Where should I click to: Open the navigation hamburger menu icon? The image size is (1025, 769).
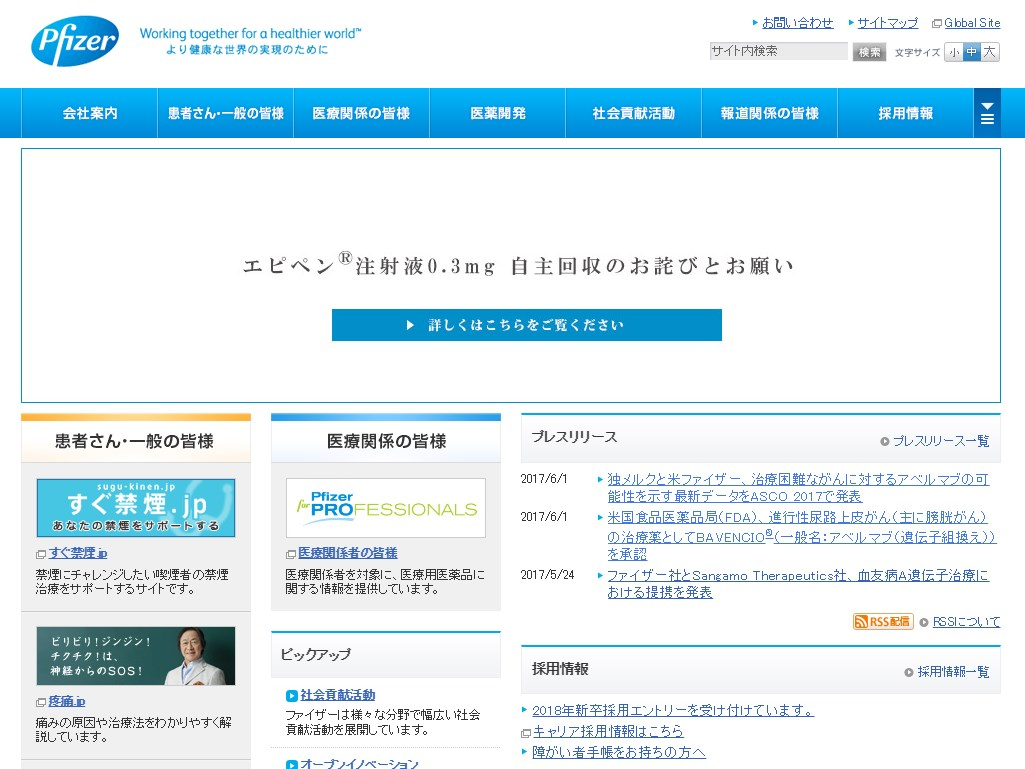(x=987, y=113)
